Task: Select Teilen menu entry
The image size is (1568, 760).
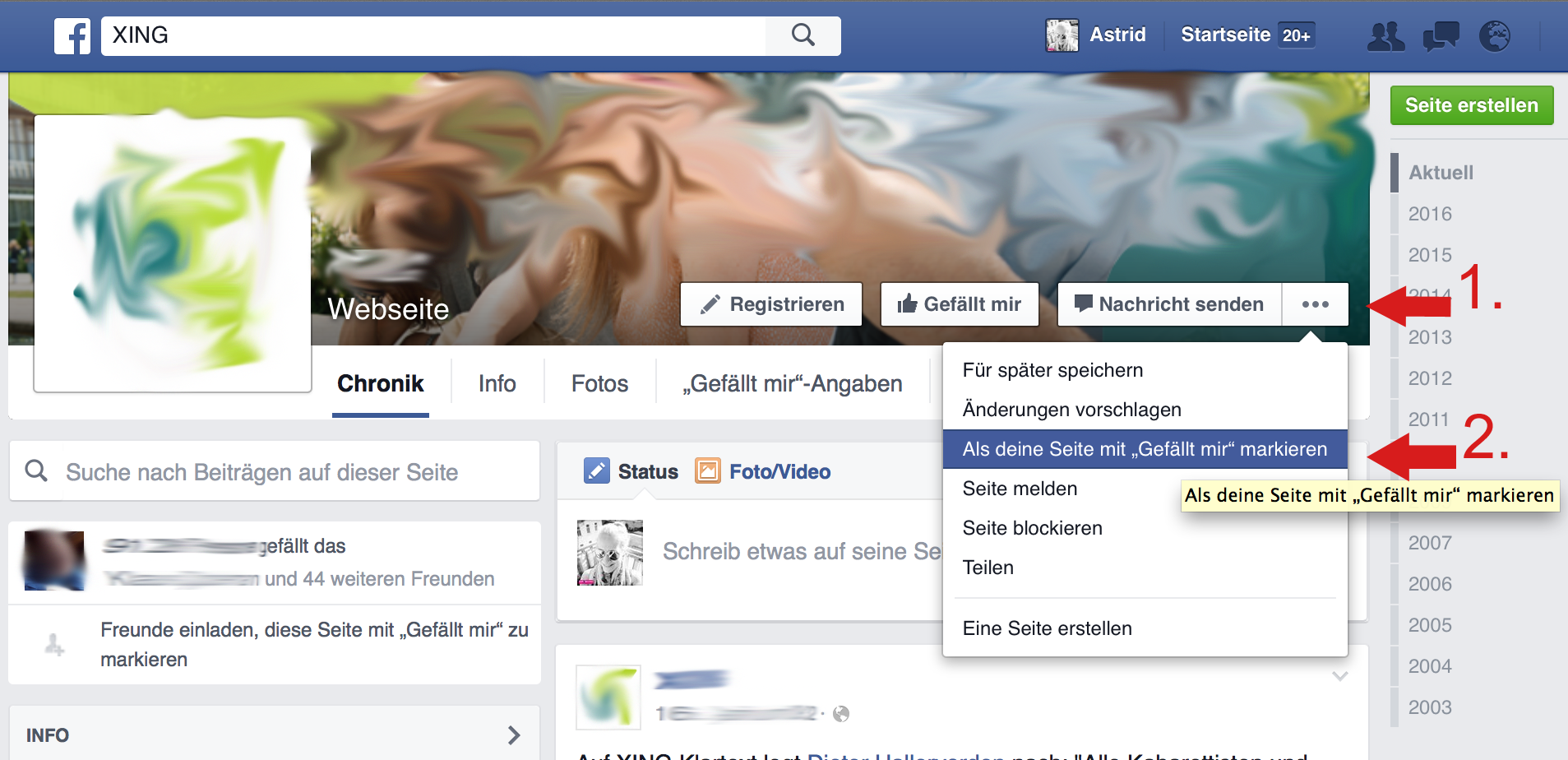Action: pos(1145,568)
